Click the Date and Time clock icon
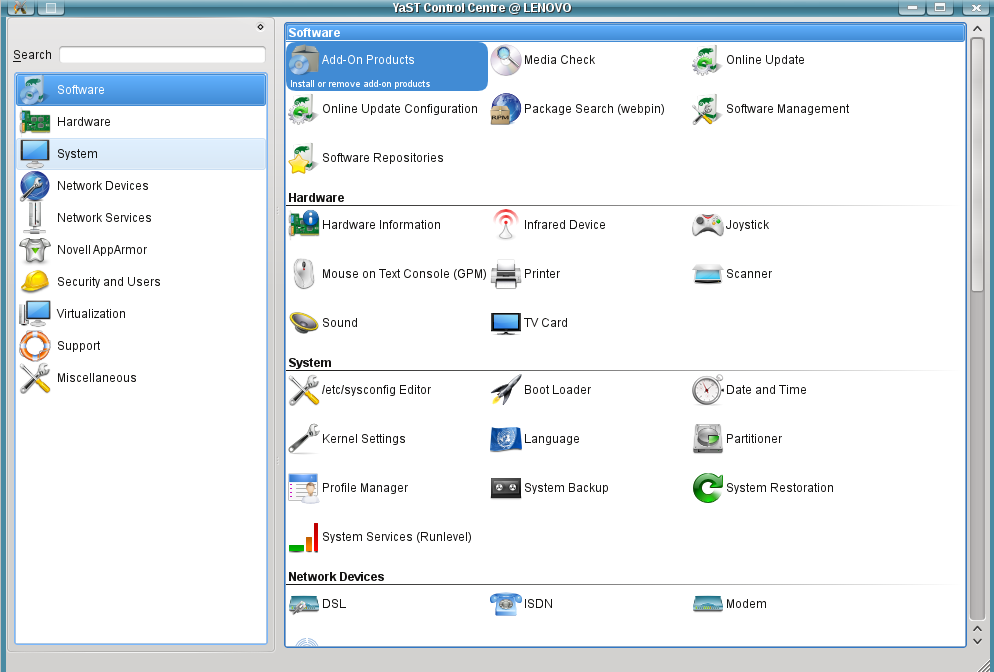This screenshot has width=994, height=672. pos(707,390)
